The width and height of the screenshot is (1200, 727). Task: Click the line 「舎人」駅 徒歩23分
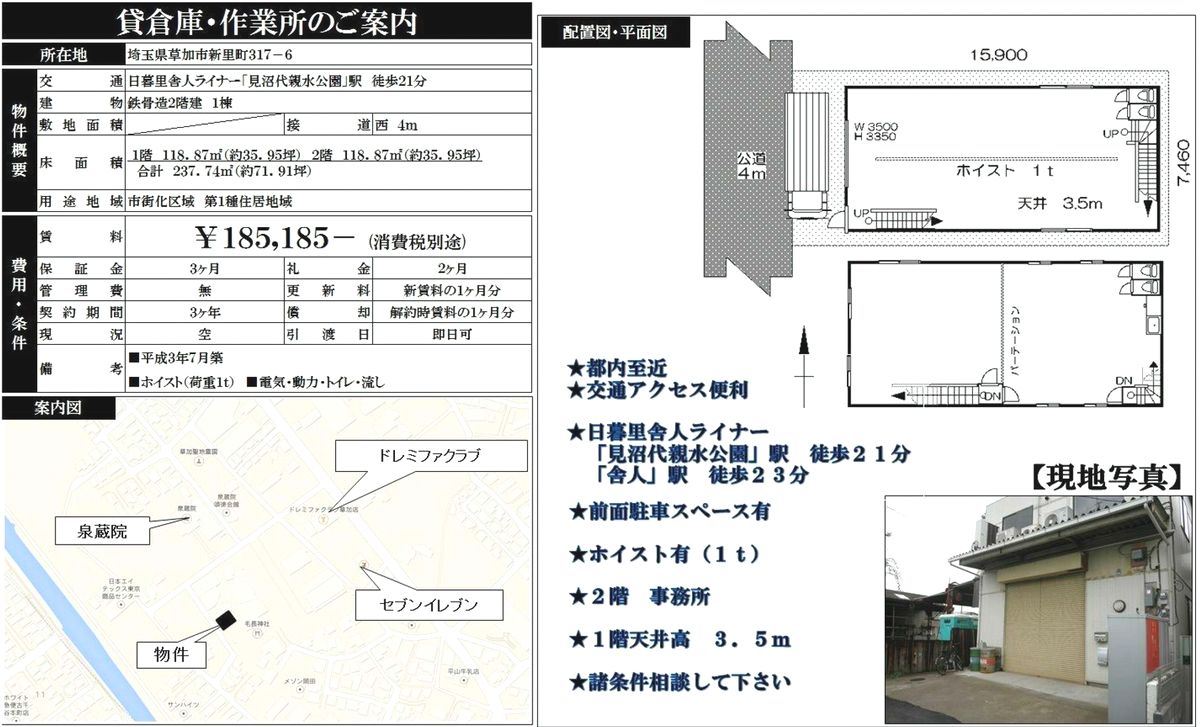(701, 475)
